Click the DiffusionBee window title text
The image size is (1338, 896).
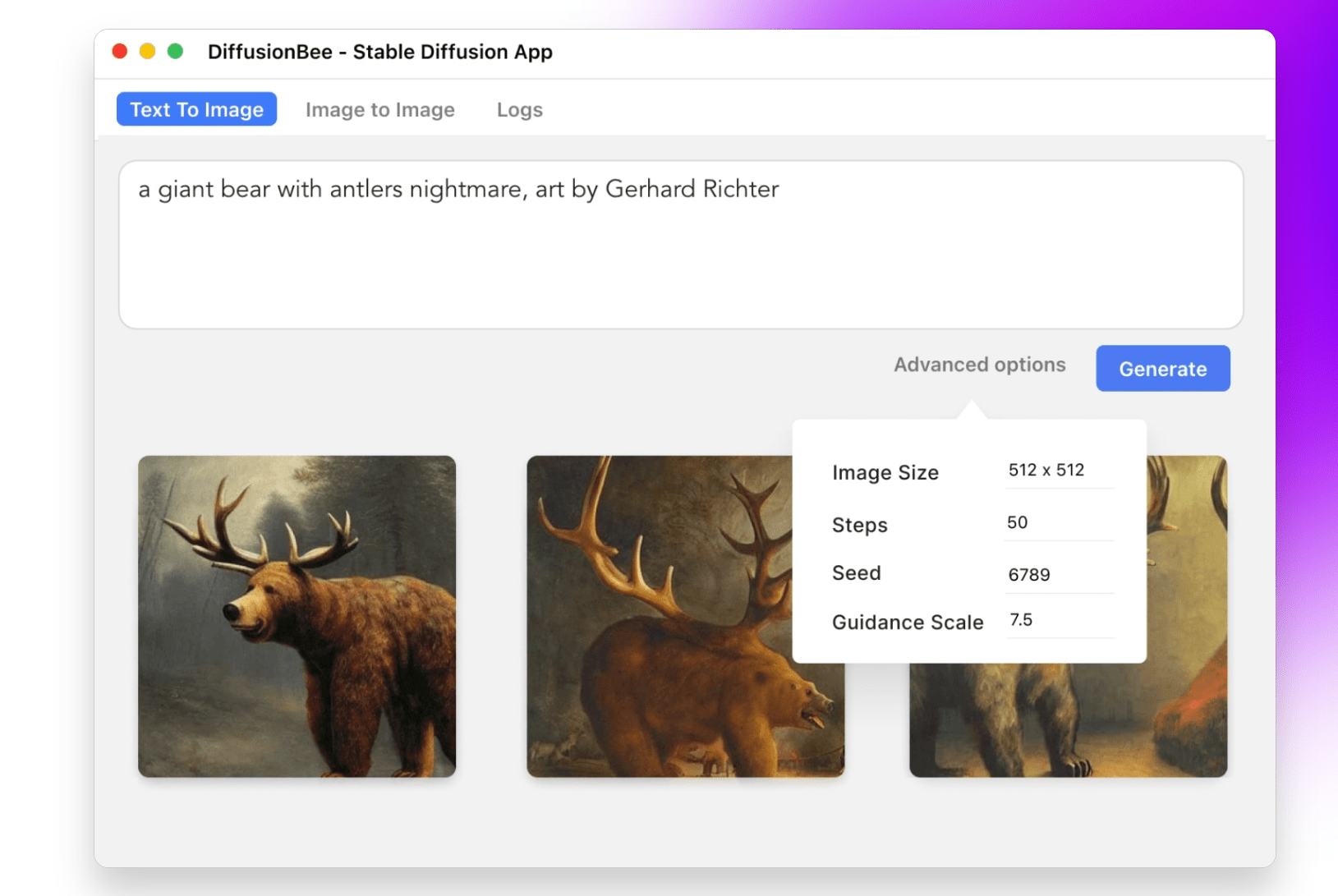[379, 52]
